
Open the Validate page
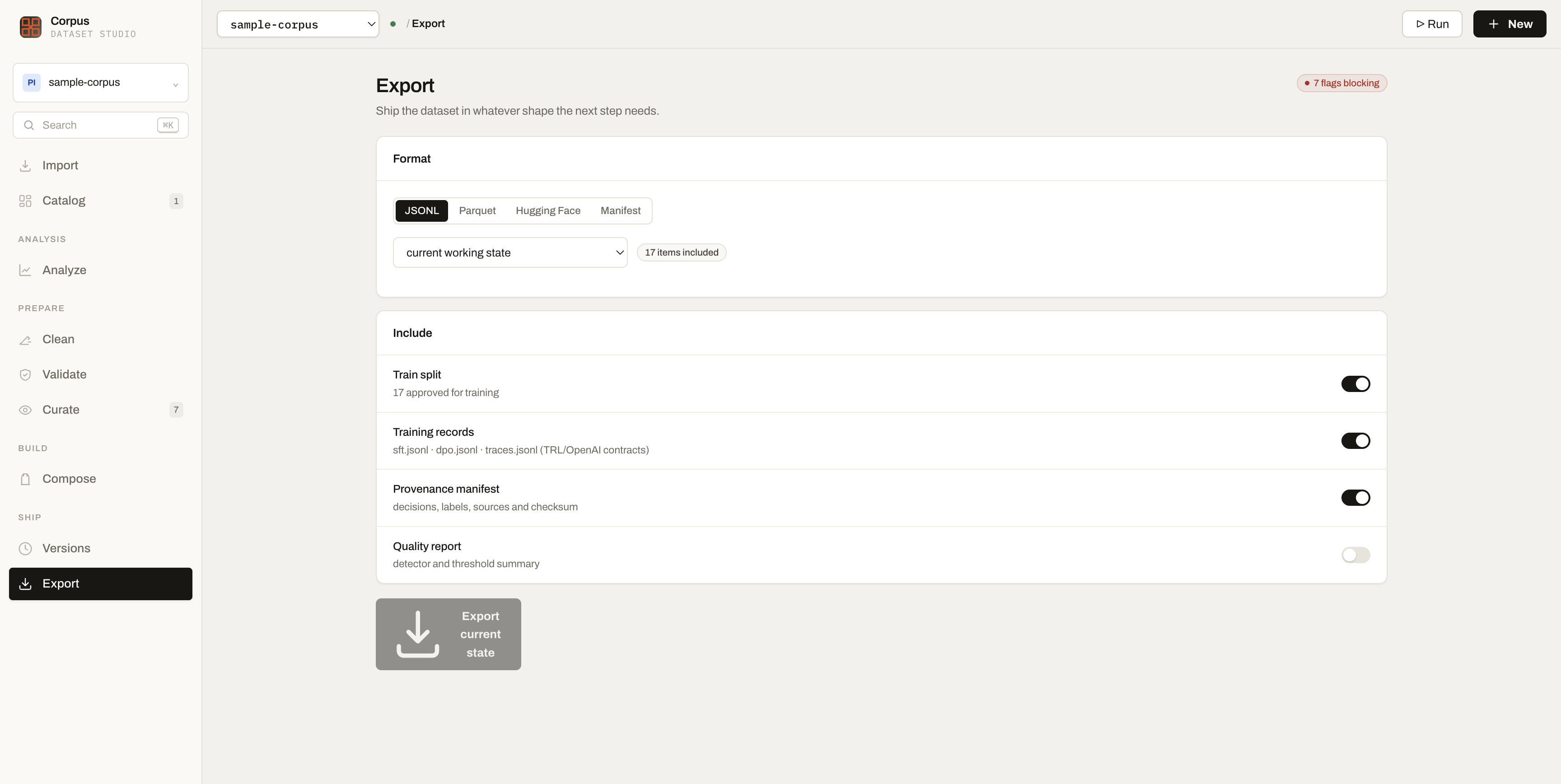coord(101,374)
